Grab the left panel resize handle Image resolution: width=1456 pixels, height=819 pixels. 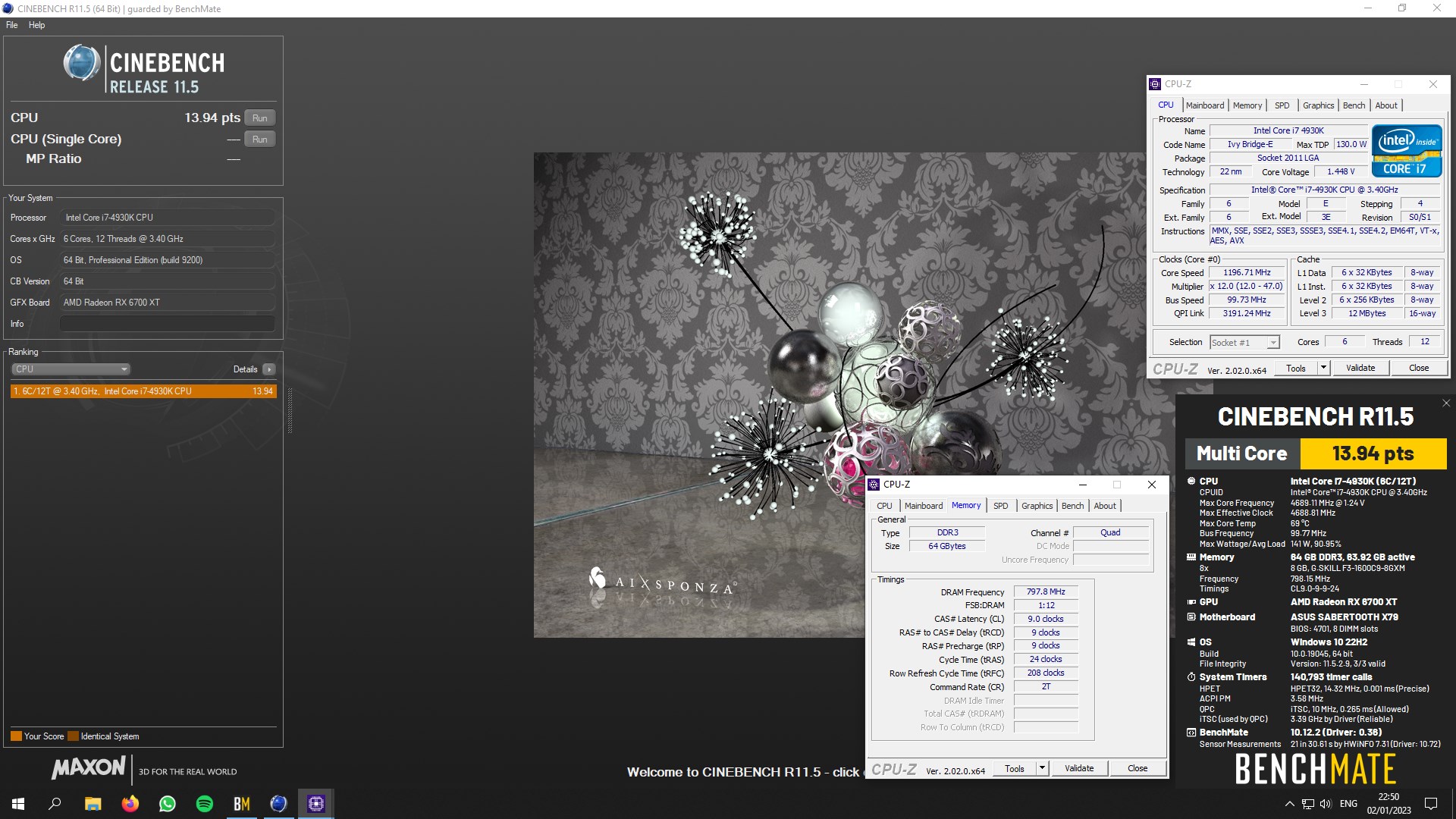[290, 411]
